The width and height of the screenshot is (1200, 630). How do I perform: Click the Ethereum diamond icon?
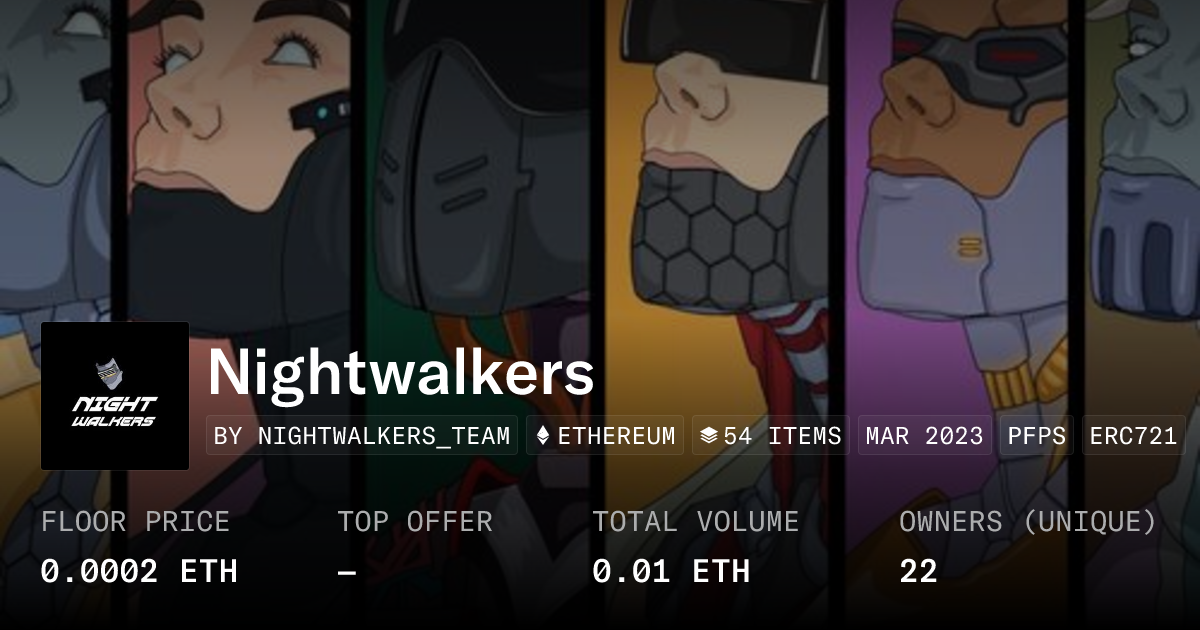point(544,436)
